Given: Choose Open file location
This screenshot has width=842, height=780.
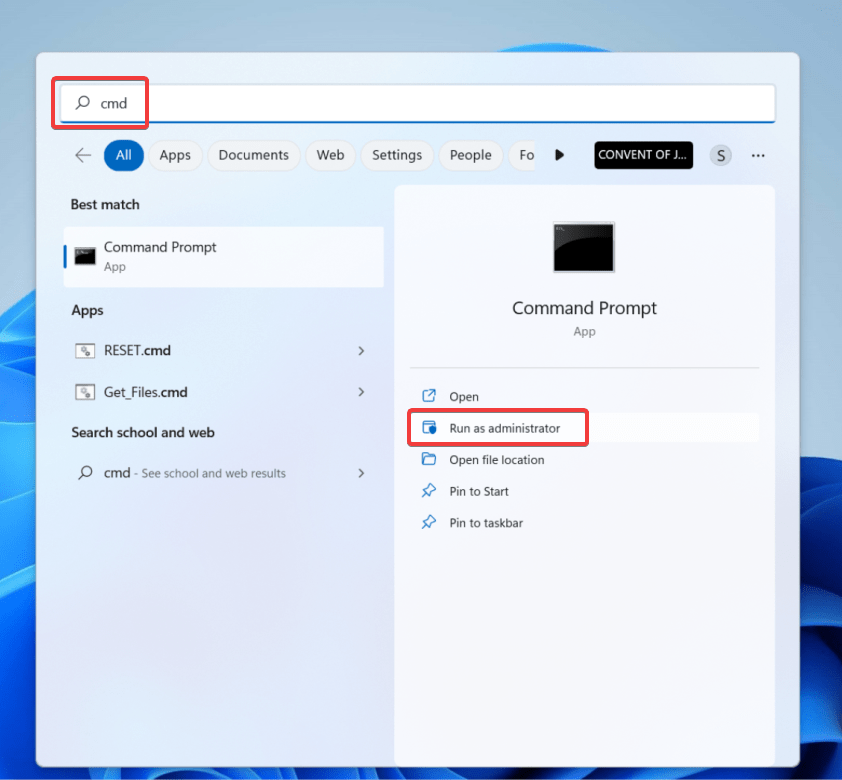Looking at the screenshot, I should click(x=584, y=460).
